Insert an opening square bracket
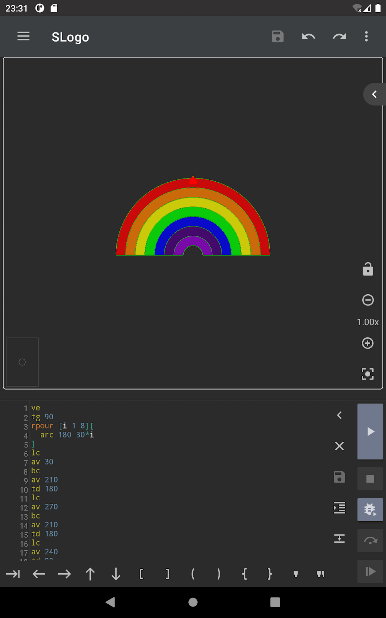Image resolution: width=386 pixels, height=618 pixels. click(x=141, y=574)
